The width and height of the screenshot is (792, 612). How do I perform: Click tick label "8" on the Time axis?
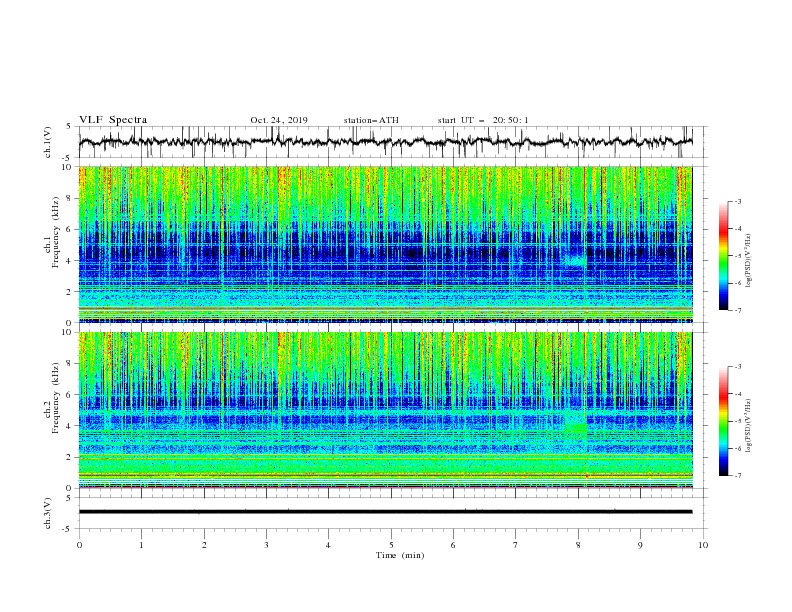coord(578,545)
